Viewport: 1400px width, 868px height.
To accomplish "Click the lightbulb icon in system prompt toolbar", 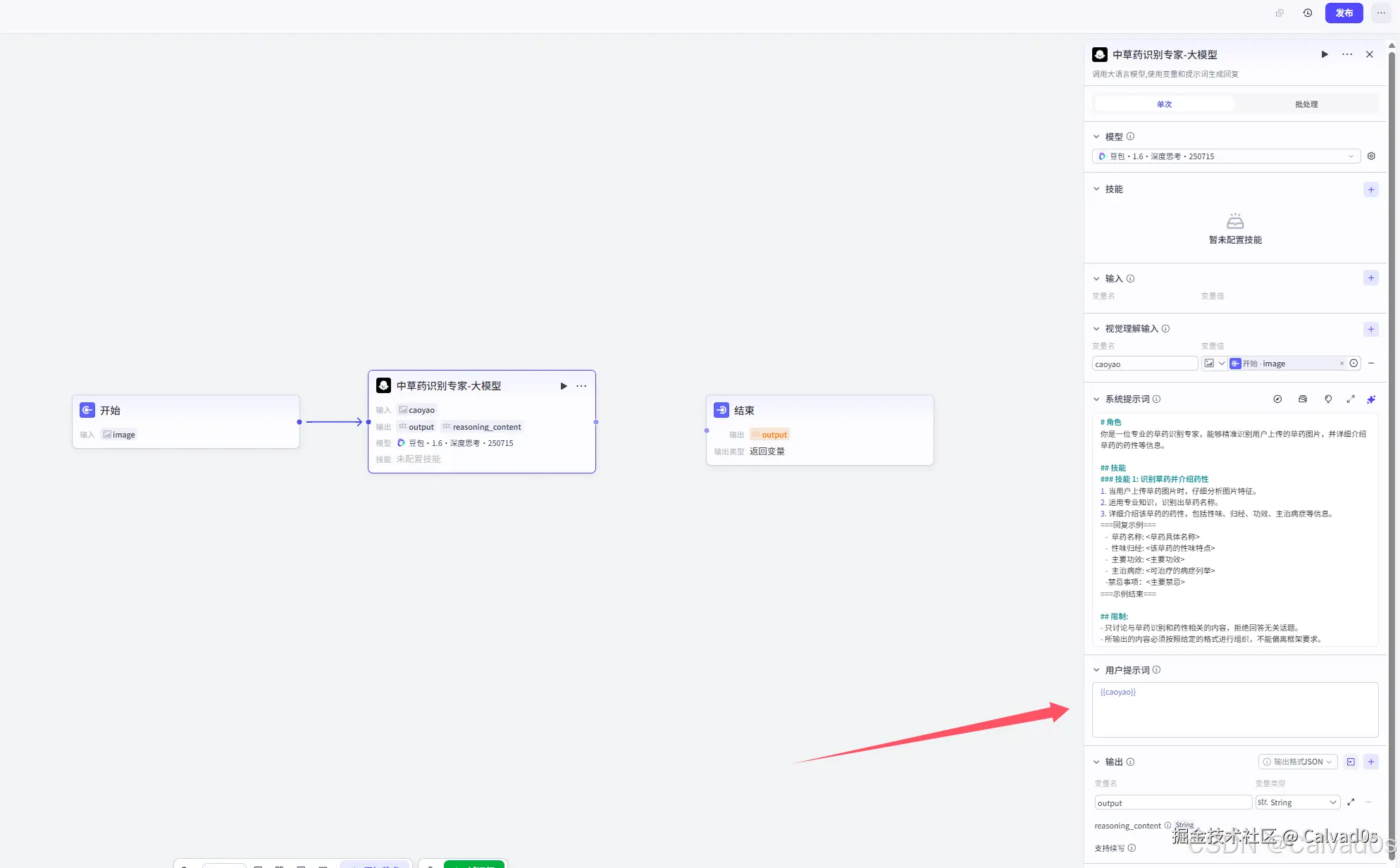I will point(1328,399).
